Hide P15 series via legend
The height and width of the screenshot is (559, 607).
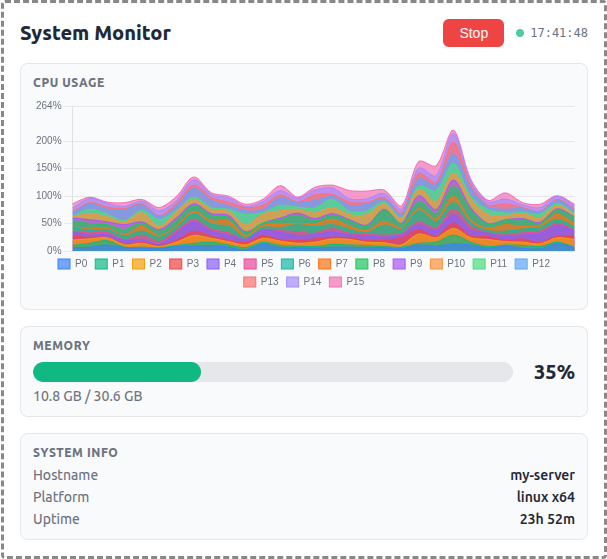click(x=337, y=282)
